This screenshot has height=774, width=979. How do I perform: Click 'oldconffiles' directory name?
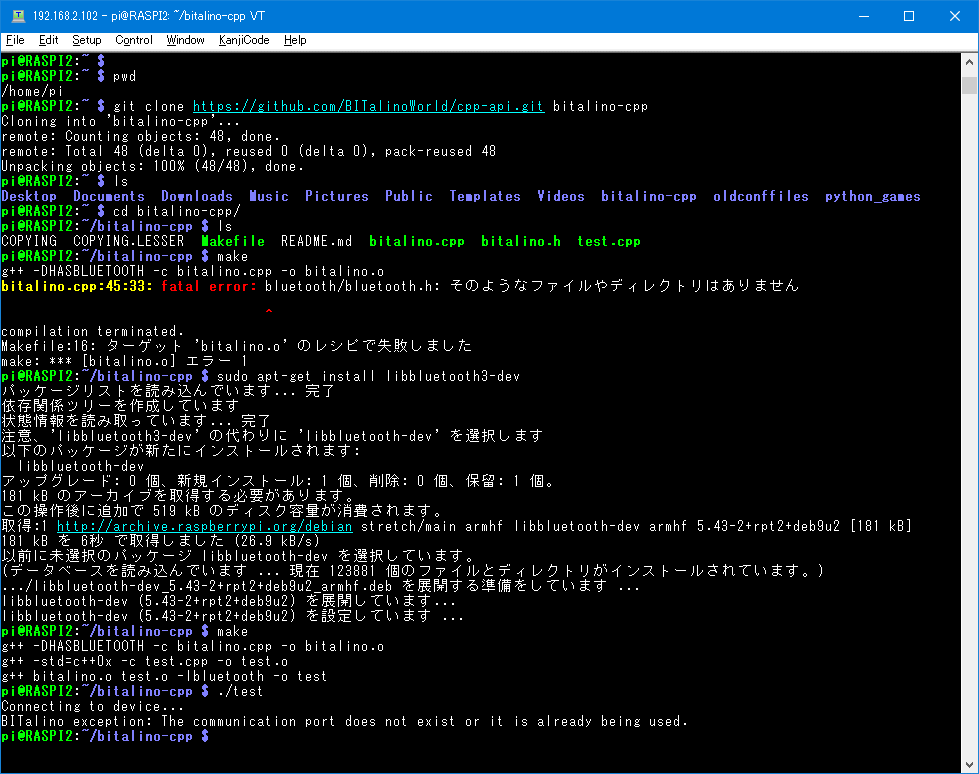pyautogui.click(x=760, y=196)
